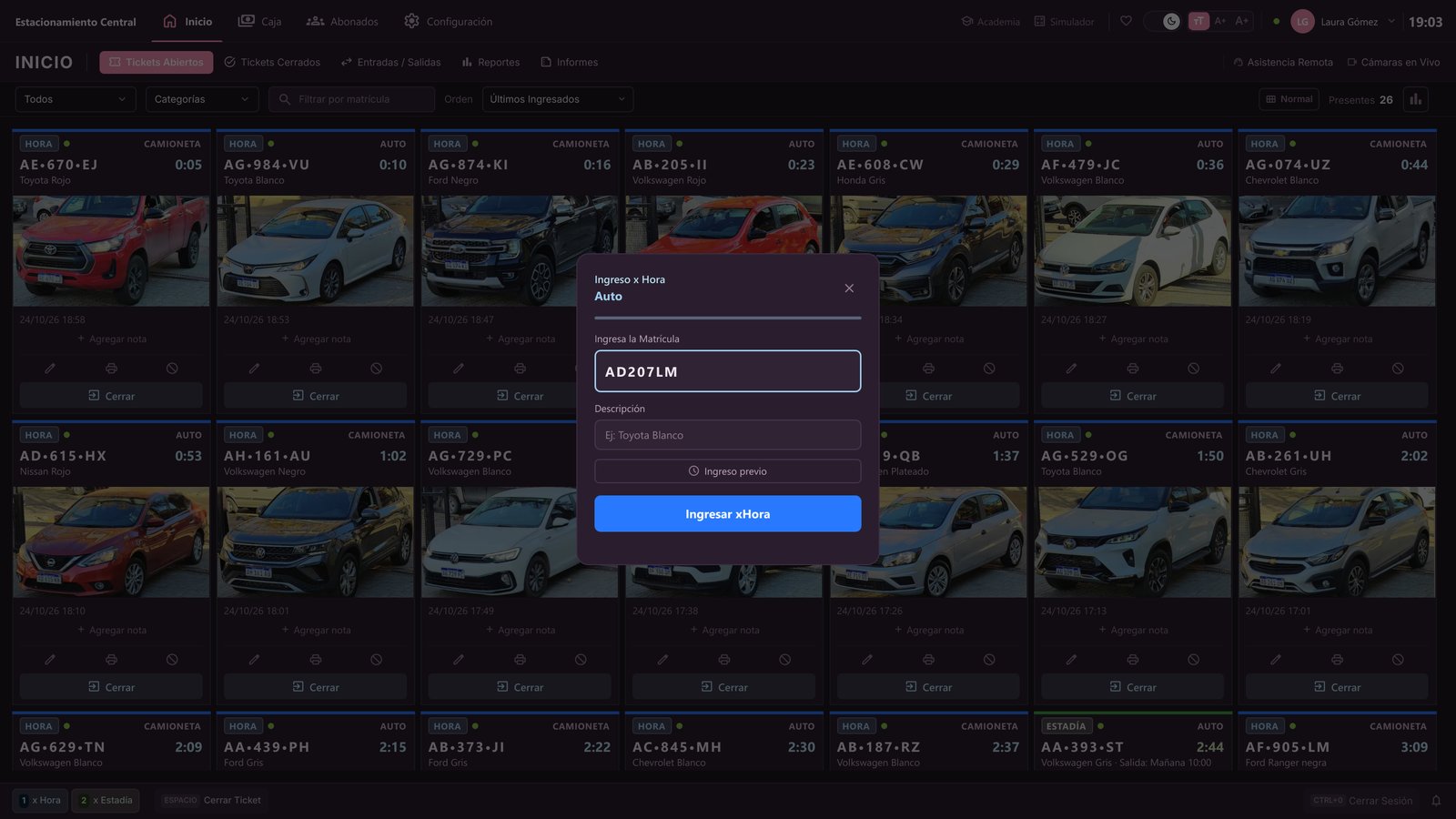Screen dimensions: 1456x819
Task: Click the edit pencil icon on AG•529•OG
Action: 1071,660
